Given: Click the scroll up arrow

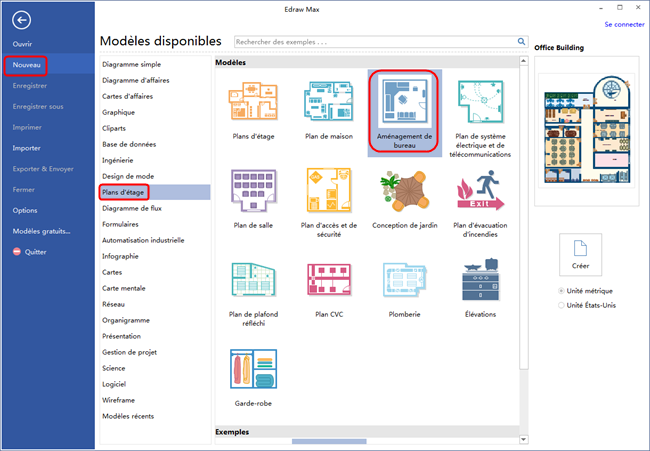Looking at the screenshot, I should pos(524,61).
